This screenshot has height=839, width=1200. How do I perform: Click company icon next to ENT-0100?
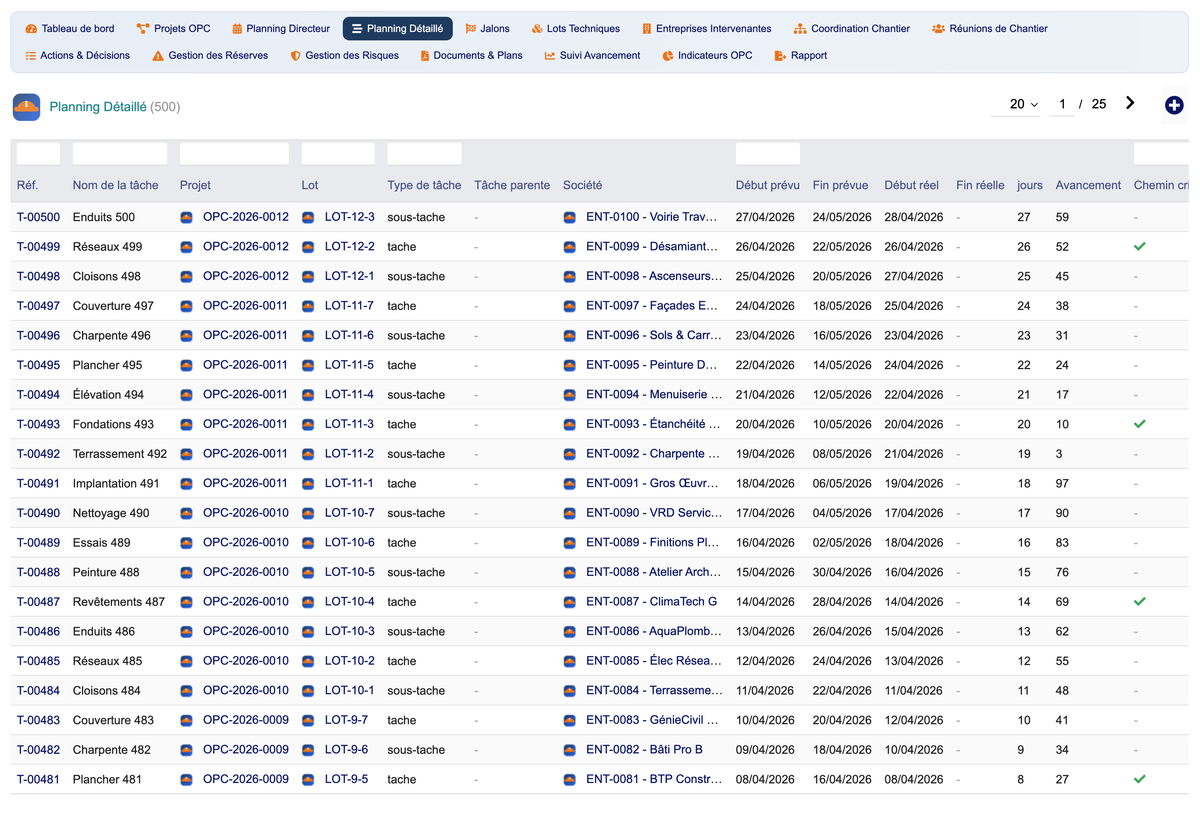(x=569, y=217)
